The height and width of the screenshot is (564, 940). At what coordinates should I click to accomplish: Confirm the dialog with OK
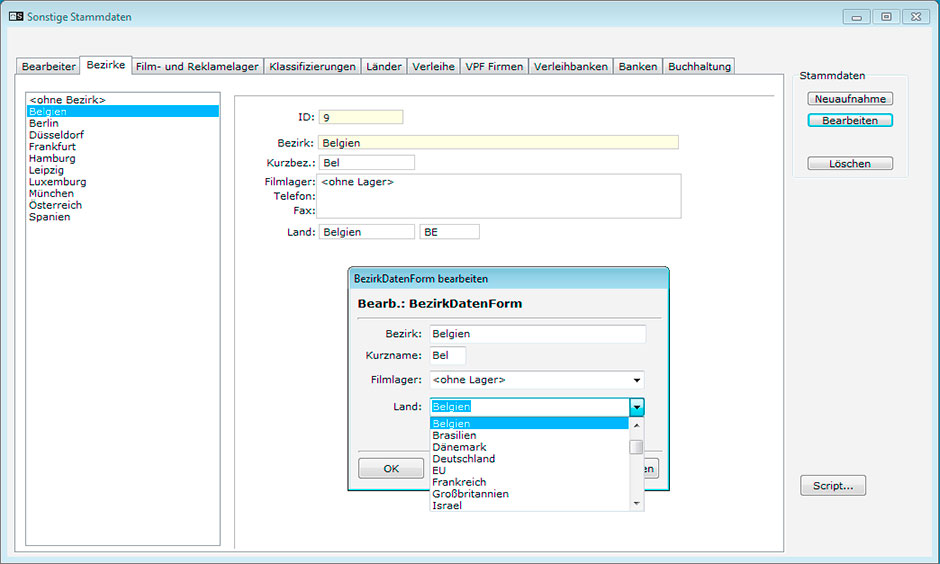pyautogui.click(x=391, y=469)
